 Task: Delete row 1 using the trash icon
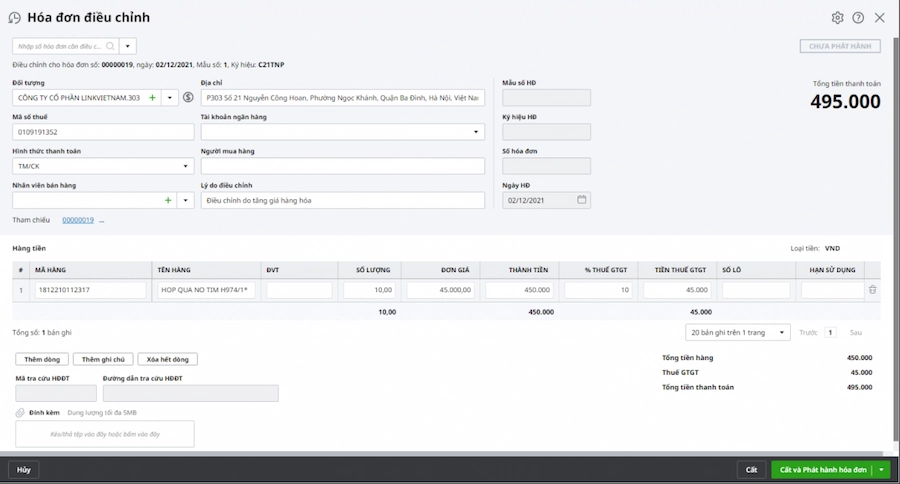pos(872,290)
